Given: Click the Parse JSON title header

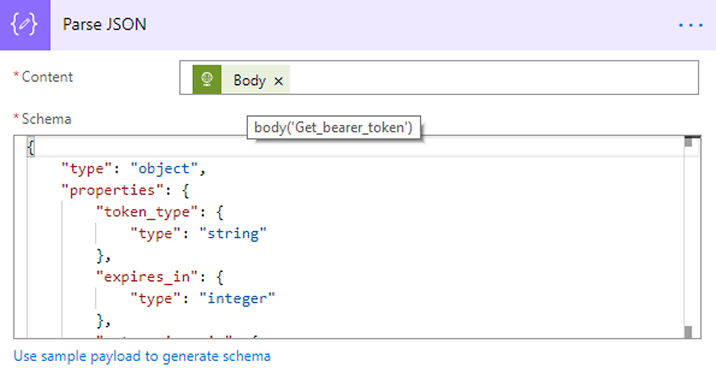Looking at the screenshot, I should tap(105, 24).
